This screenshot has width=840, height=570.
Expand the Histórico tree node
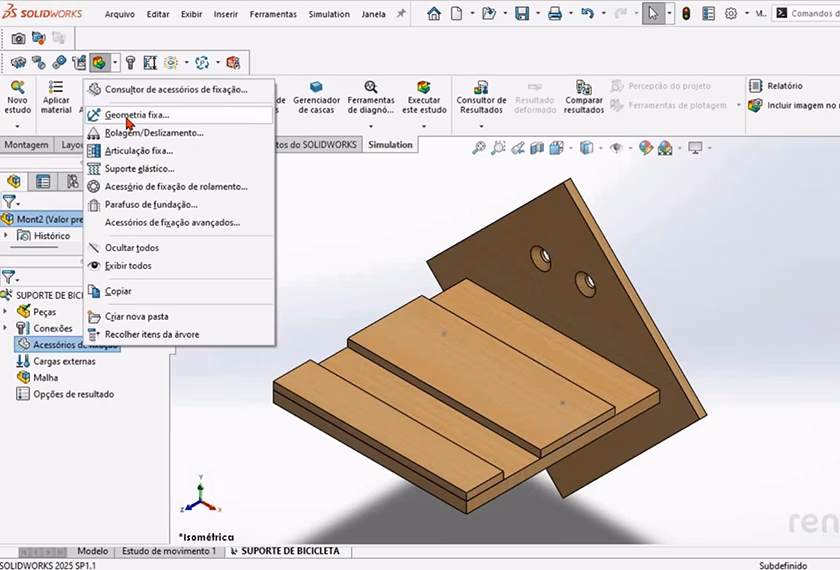pyautogui.click(x=8, y=236)
